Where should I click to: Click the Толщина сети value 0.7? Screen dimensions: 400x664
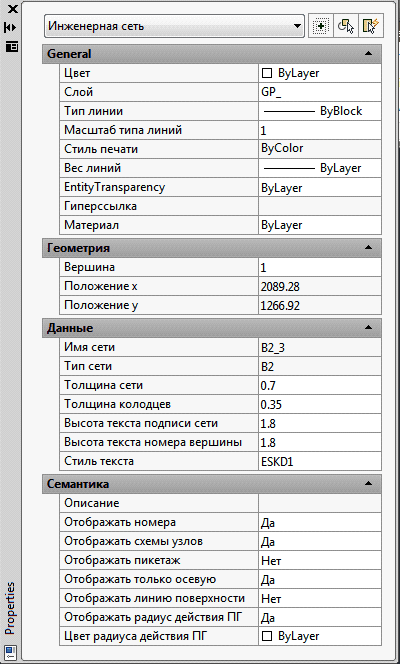(x=320, y=385)
